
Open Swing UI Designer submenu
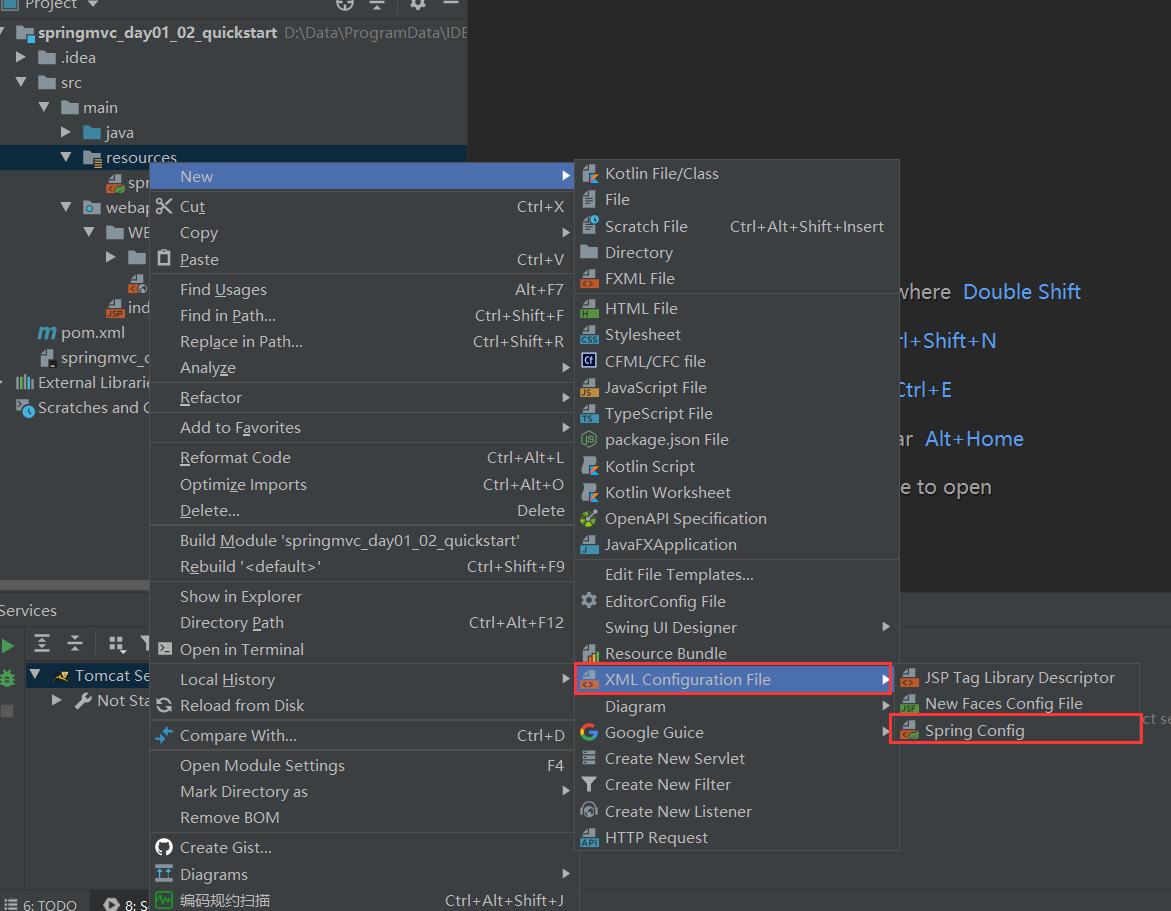tap(736, 627)
